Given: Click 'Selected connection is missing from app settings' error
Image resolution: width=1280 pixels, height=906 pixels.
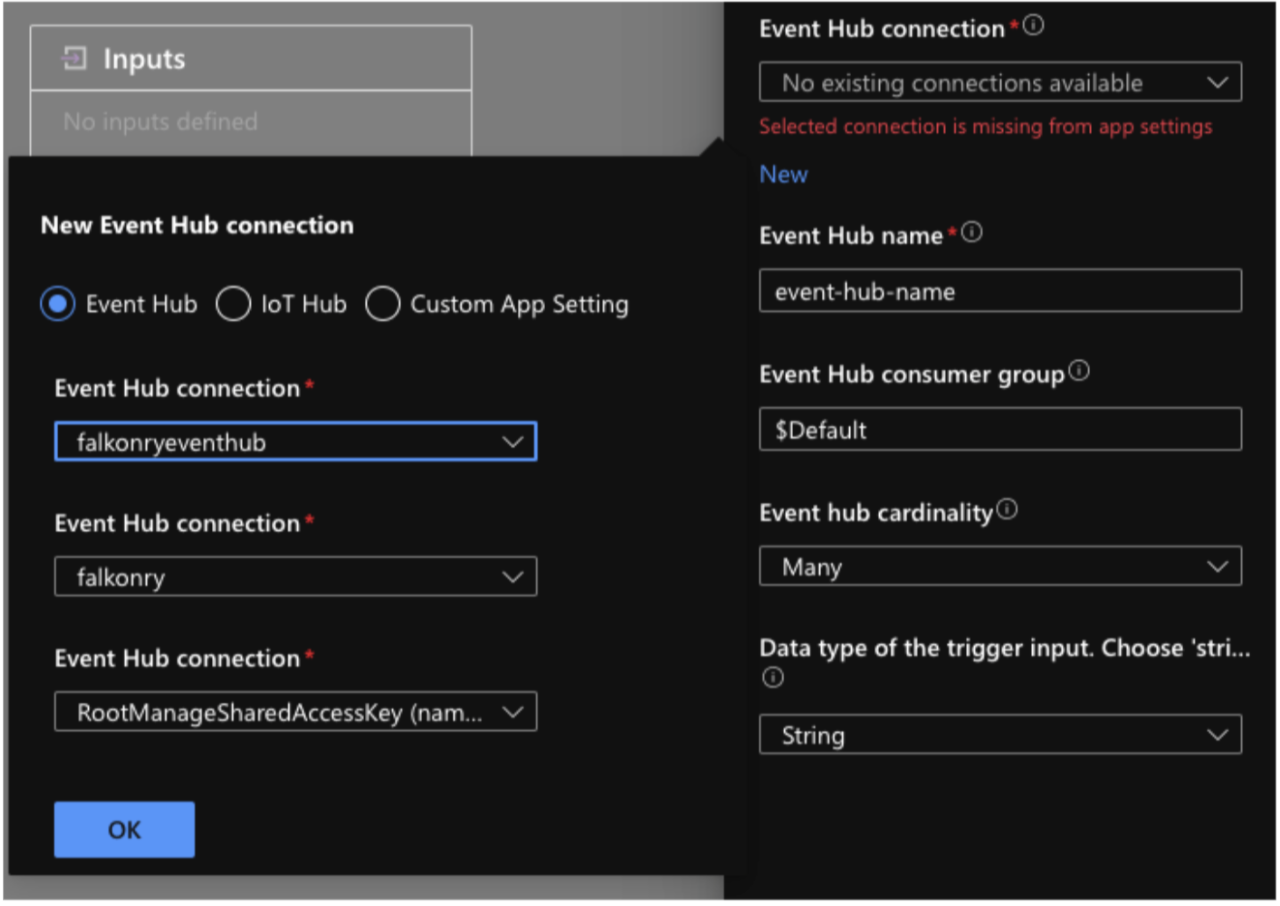Looking at the screenshot, I should (986, 127).
